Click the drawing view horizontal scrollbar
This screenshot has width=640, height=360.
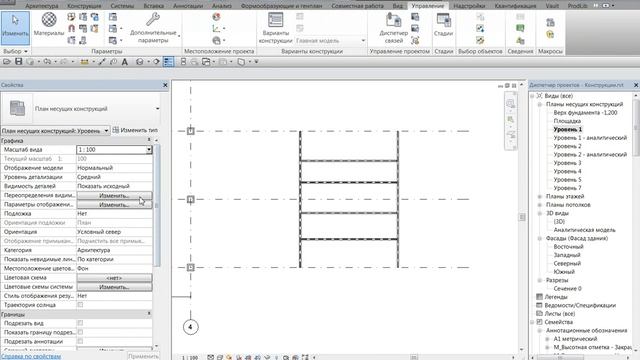pos(413,357)
